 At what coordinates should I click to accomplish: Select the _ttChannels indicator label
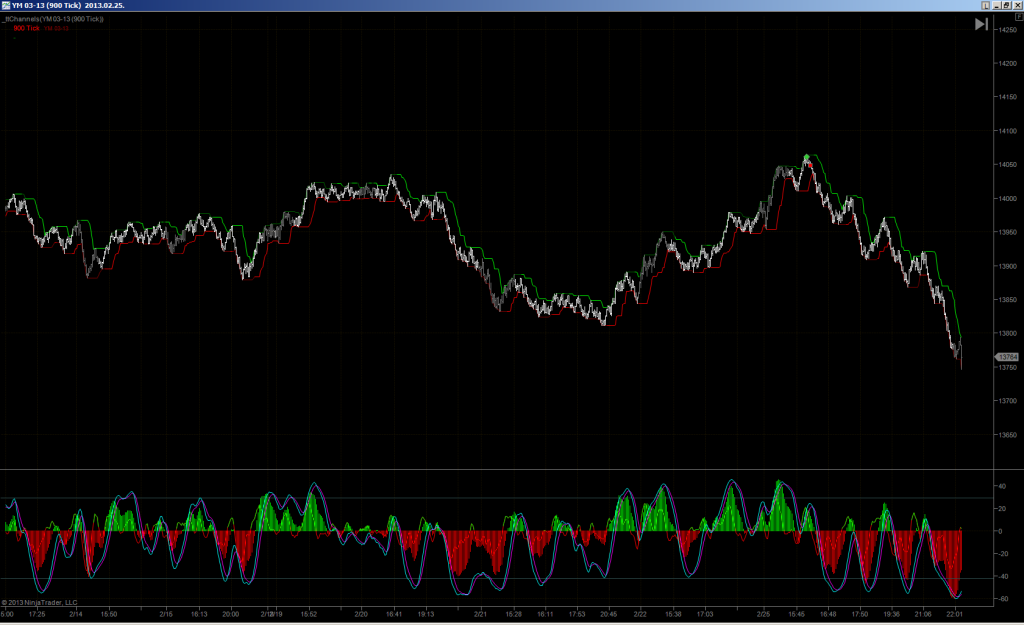coord(53,19)
